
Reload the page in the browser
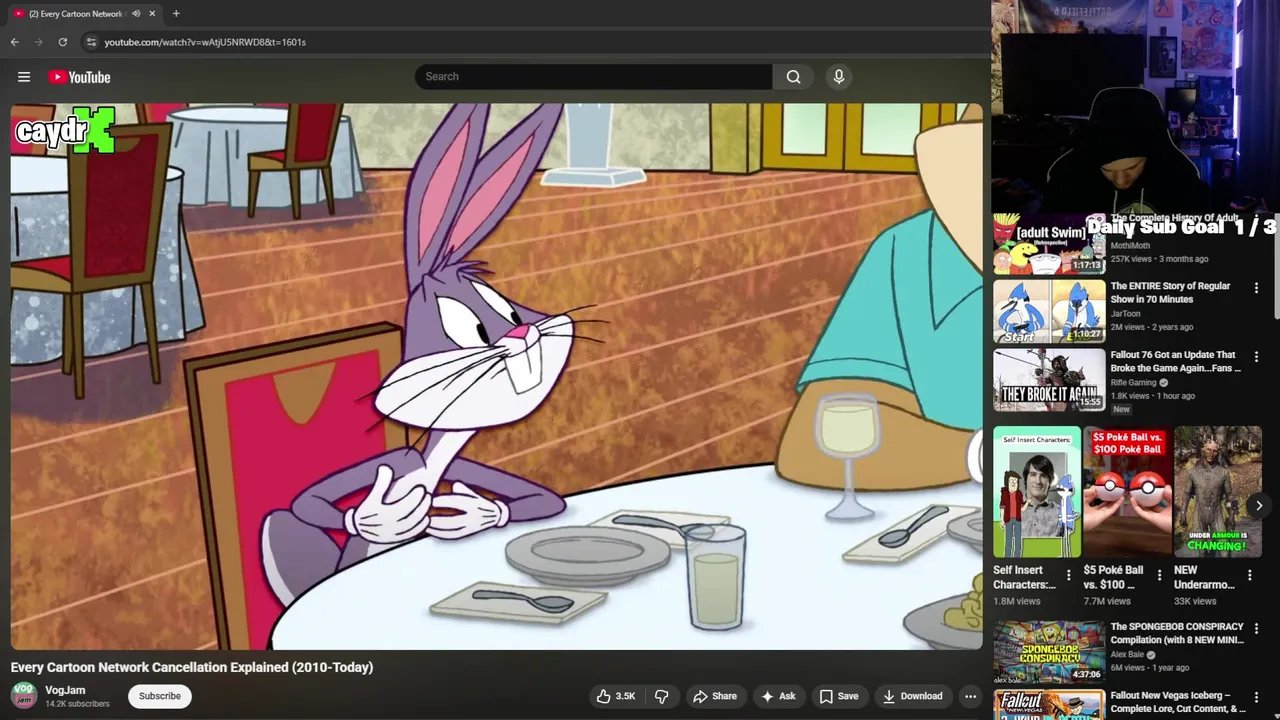click(62, 42)
